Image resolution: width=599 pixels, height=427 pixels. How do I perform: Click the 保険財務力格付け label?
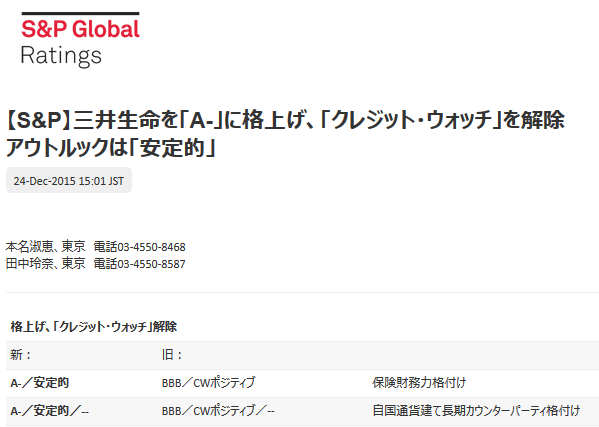pos(419,383)
